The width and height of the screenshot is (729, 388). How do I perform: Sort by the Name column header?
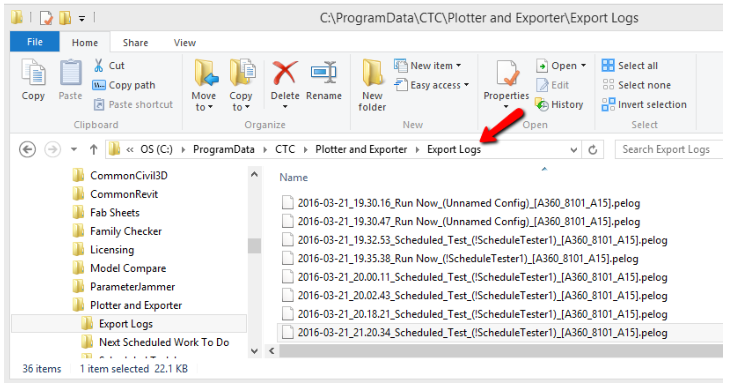(293, 178)
